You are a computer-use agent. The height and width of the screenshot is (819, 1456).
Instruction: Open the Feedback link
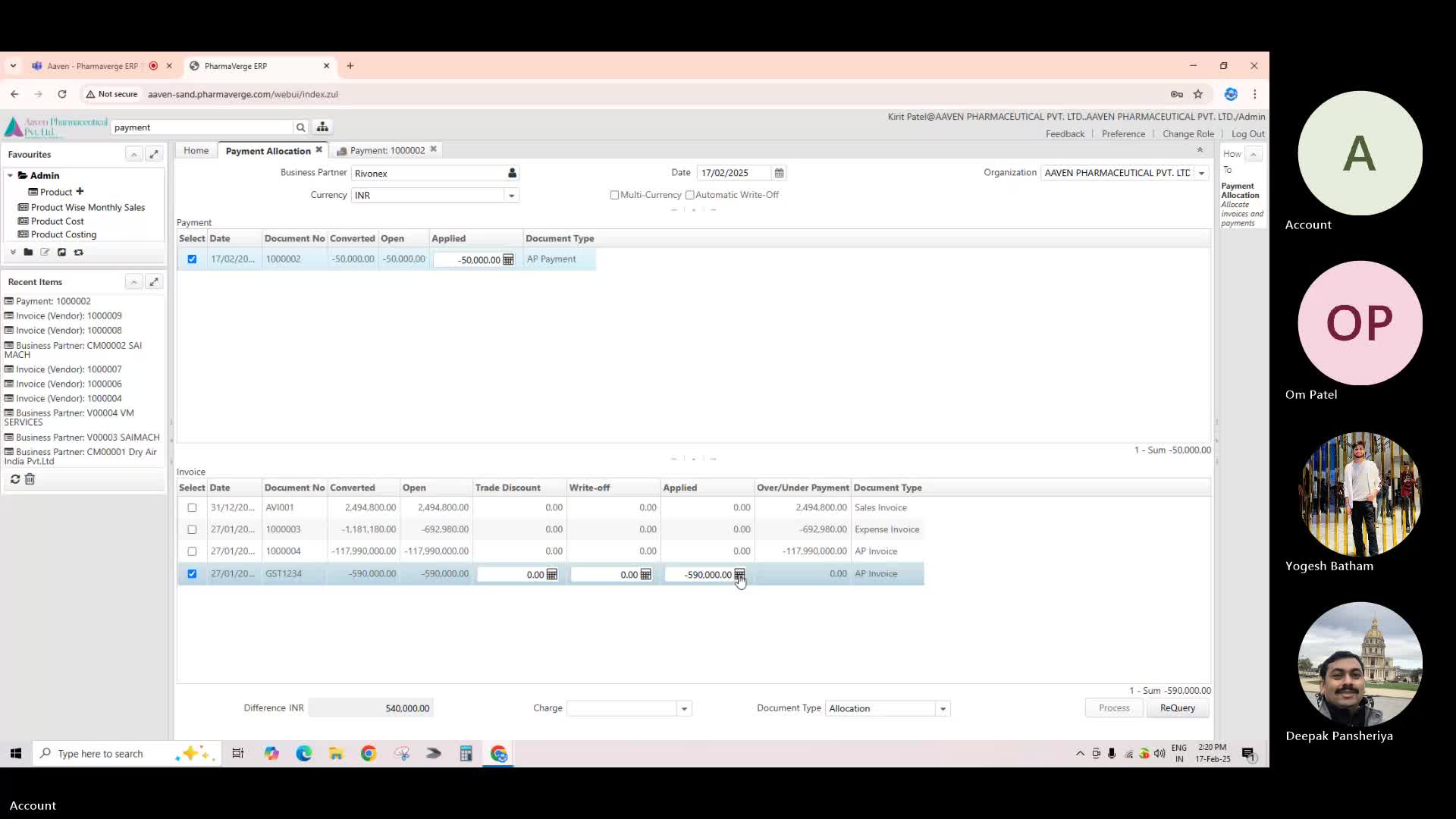[1065, 133]
